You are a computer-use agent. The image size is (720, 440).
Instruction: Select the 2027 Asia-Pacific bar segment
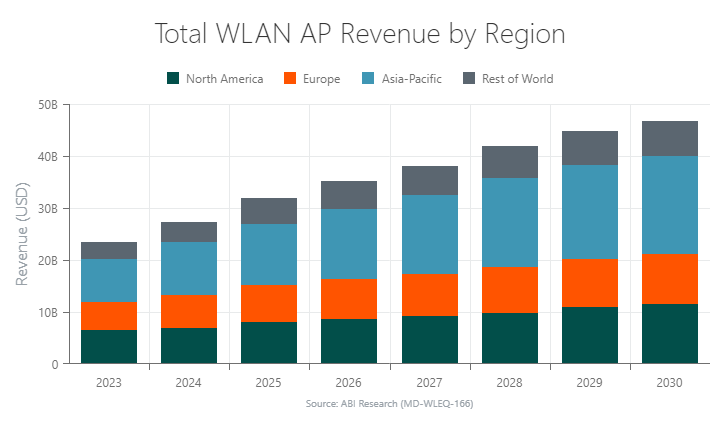point(430,234)
